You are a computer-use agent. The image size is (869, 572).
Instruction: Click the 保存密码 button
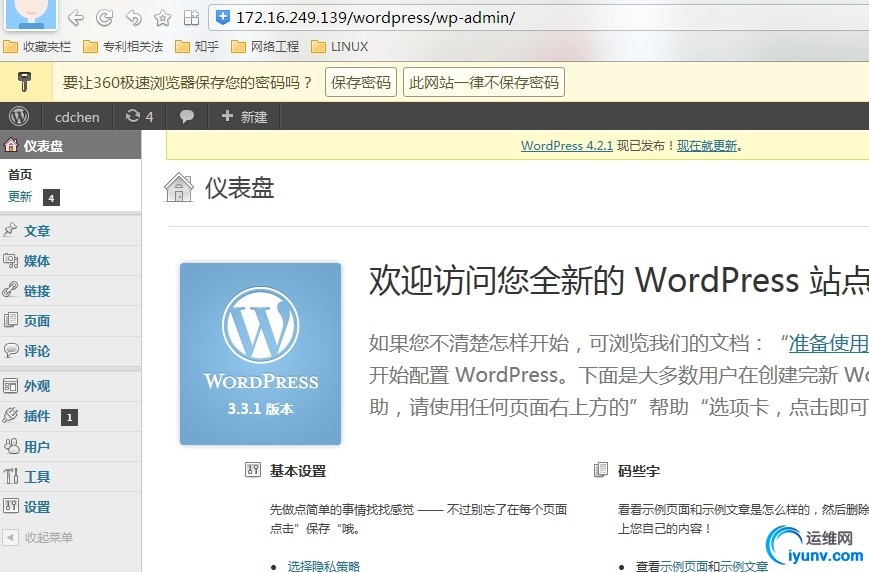click(x=361, y=82)
